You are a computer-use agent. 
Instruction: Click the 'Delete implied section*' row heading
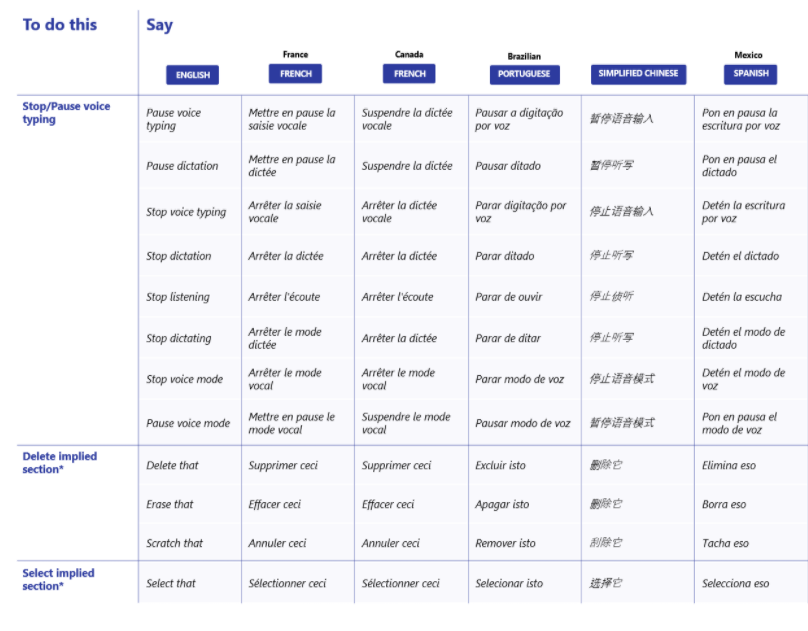point(59,462)
